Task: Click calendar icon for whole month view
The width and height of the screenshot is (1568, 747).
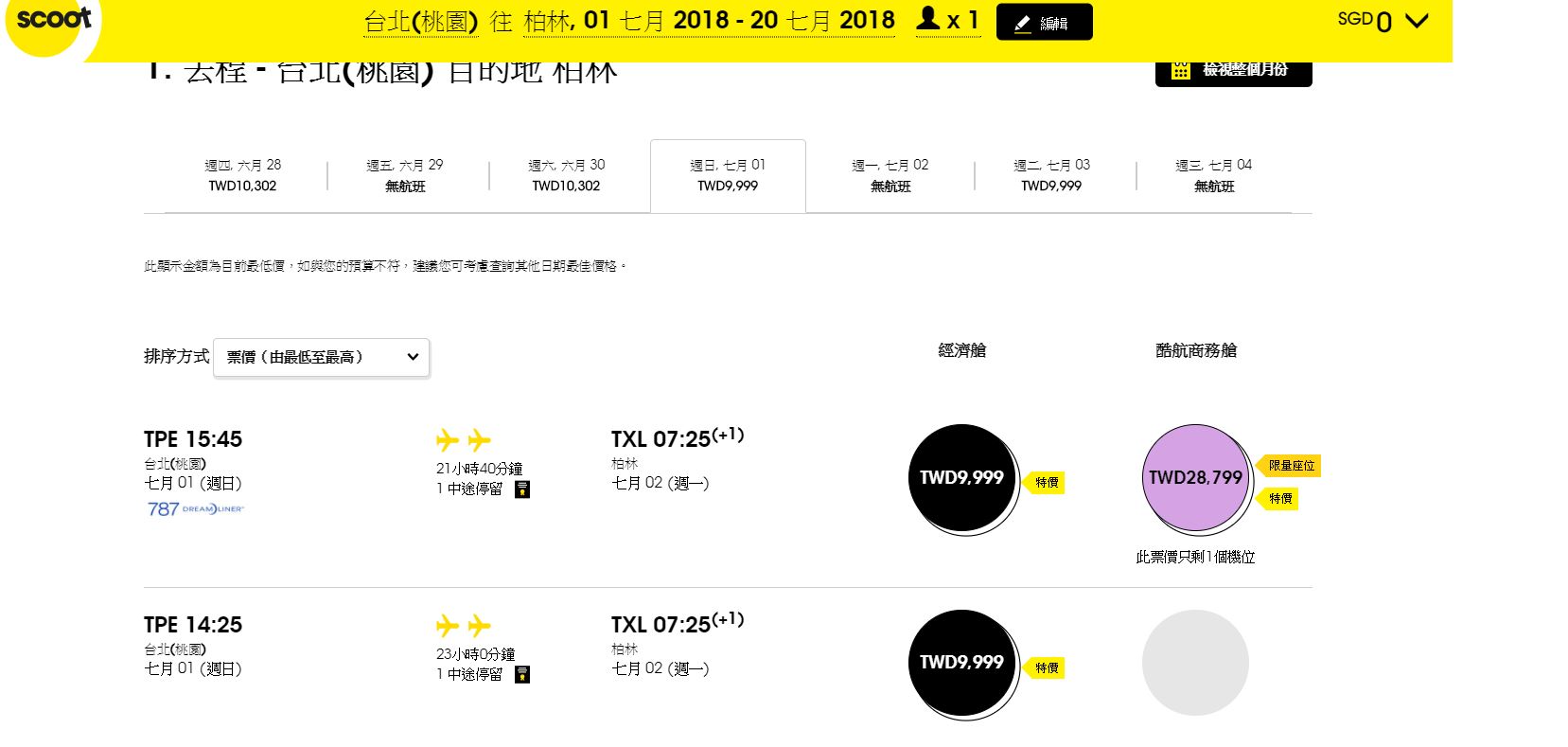Action: pyautogui.click(x=1180, y=70)
